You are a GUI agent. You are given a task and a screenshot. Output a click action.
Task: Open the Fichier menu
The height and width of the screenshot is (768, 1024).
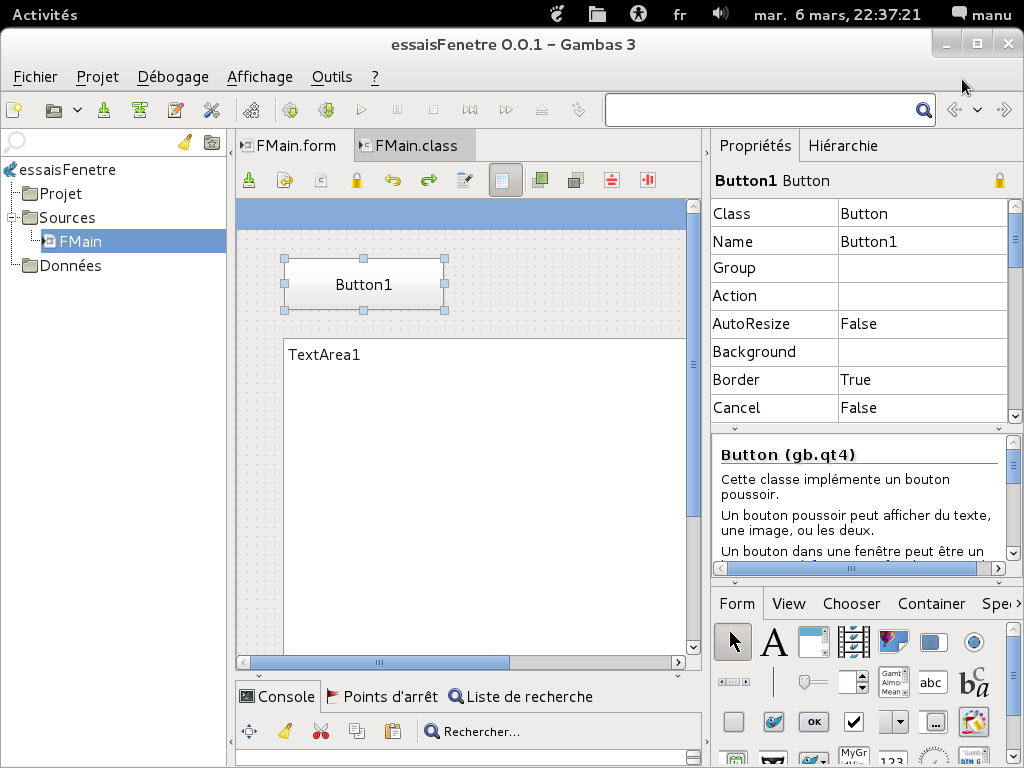tap(35, 77)
